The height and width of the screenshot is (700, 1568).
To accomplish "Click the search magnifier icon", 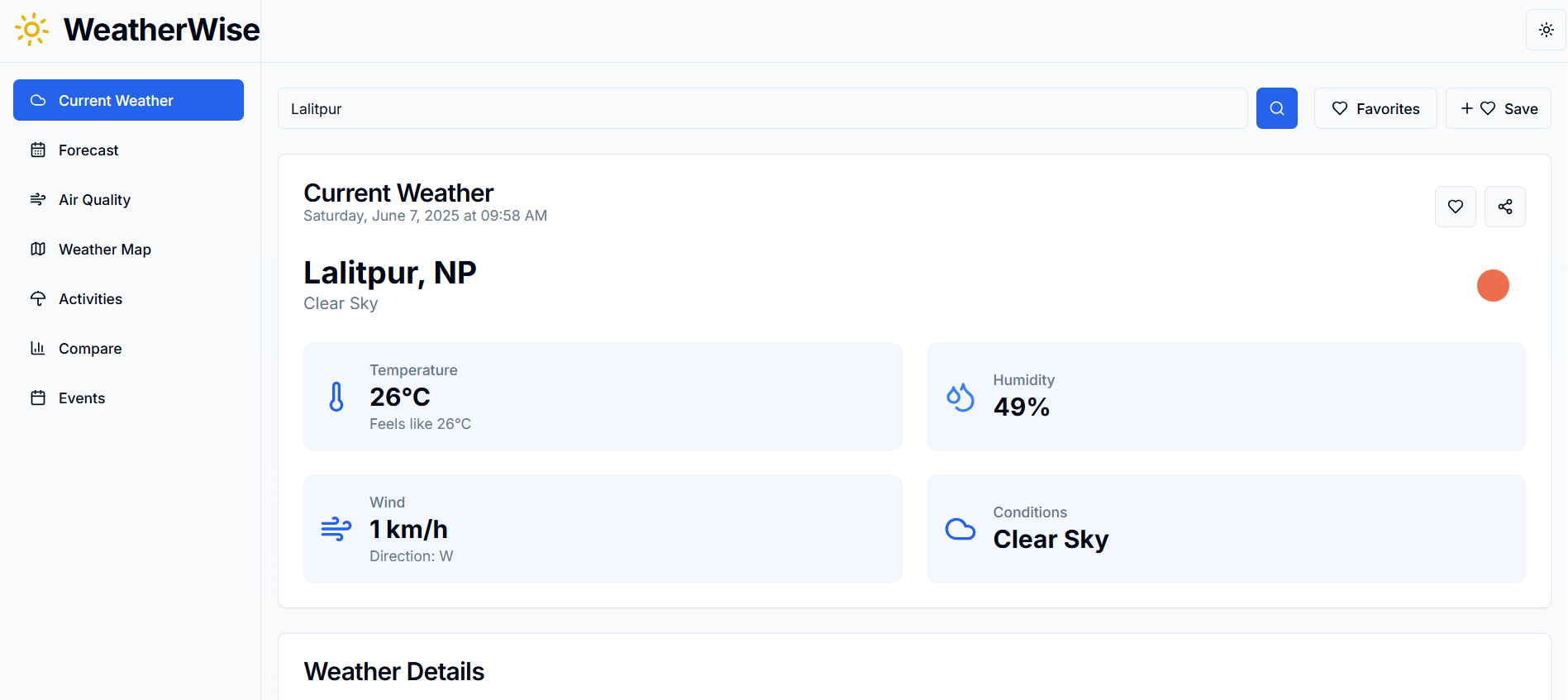I will click(1276, 107).
